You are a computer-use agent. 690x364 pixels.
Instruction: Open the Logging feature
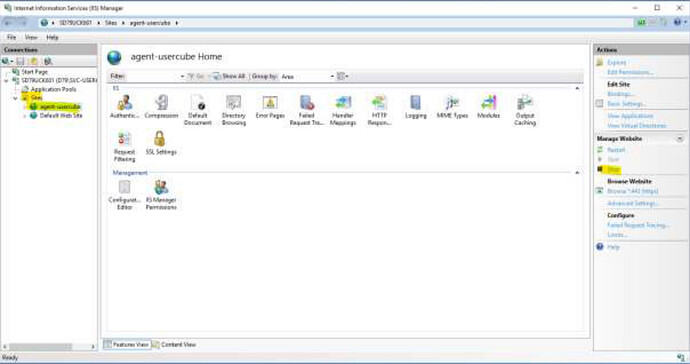(416, 107)
